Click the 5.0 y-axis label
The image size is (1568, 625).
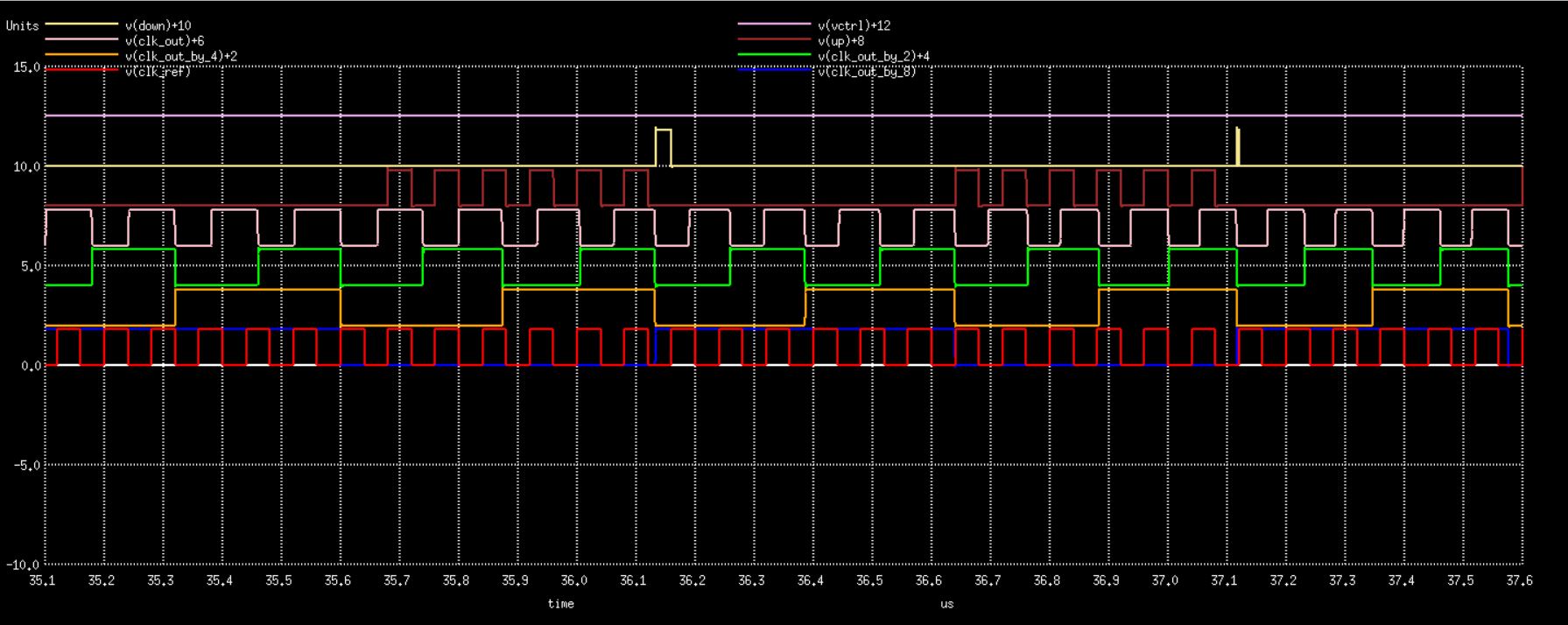pyautogui.click(x=31, y=266)
